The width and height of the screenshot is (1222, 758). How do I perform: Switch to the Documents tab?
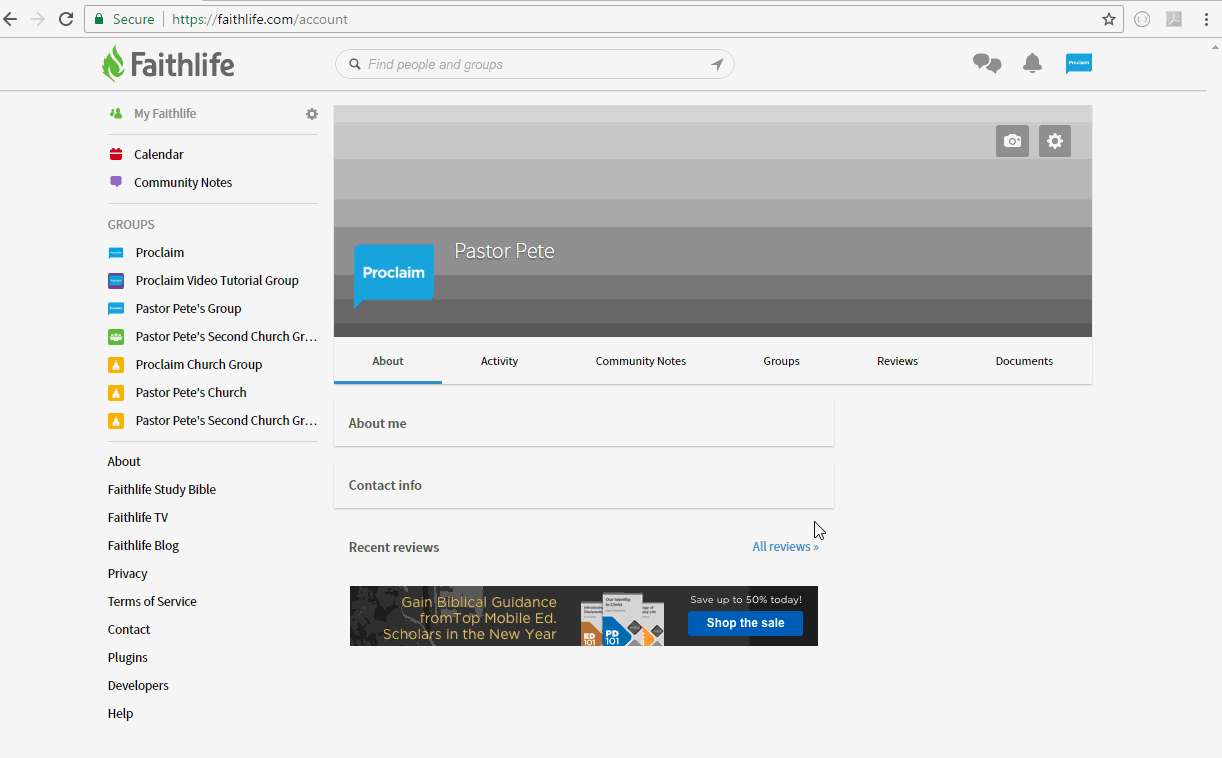point(1024,361)
